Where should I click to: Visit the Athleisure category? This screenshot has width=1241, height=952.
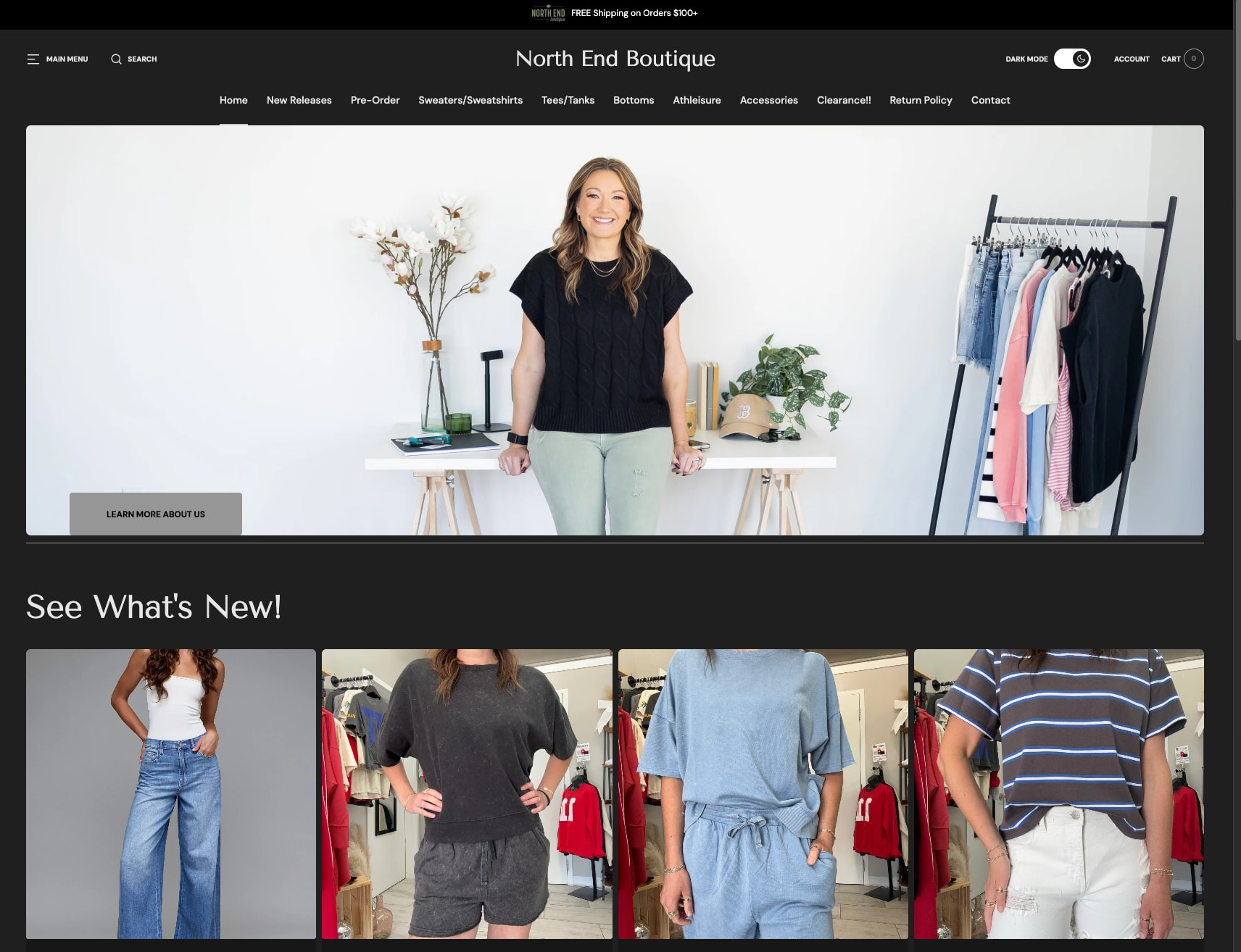(697, 100)
